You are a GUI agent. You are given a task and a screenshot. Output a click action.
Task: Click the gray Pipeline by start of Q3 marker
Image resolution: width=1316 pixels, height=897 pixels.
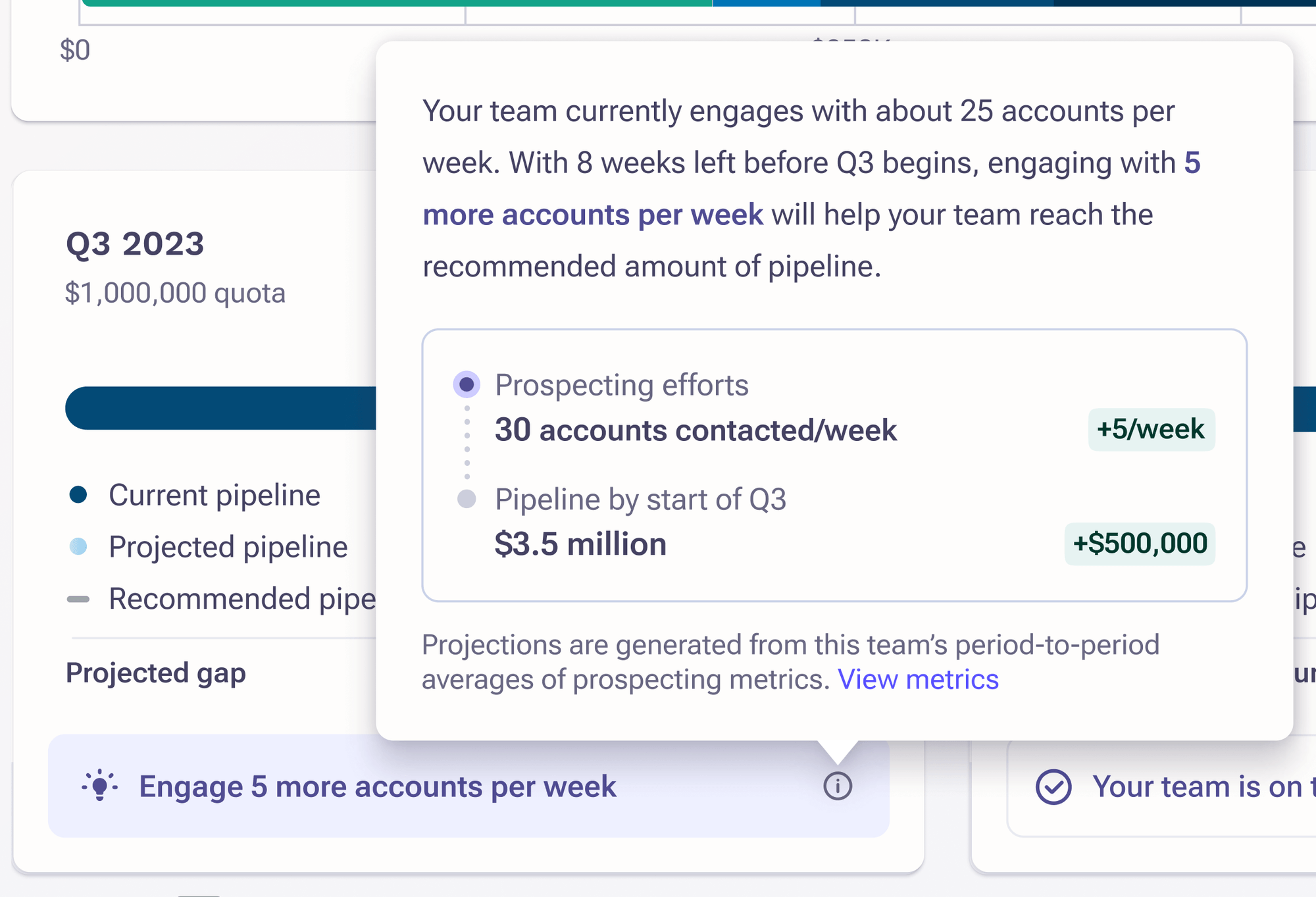click(467, 499)
